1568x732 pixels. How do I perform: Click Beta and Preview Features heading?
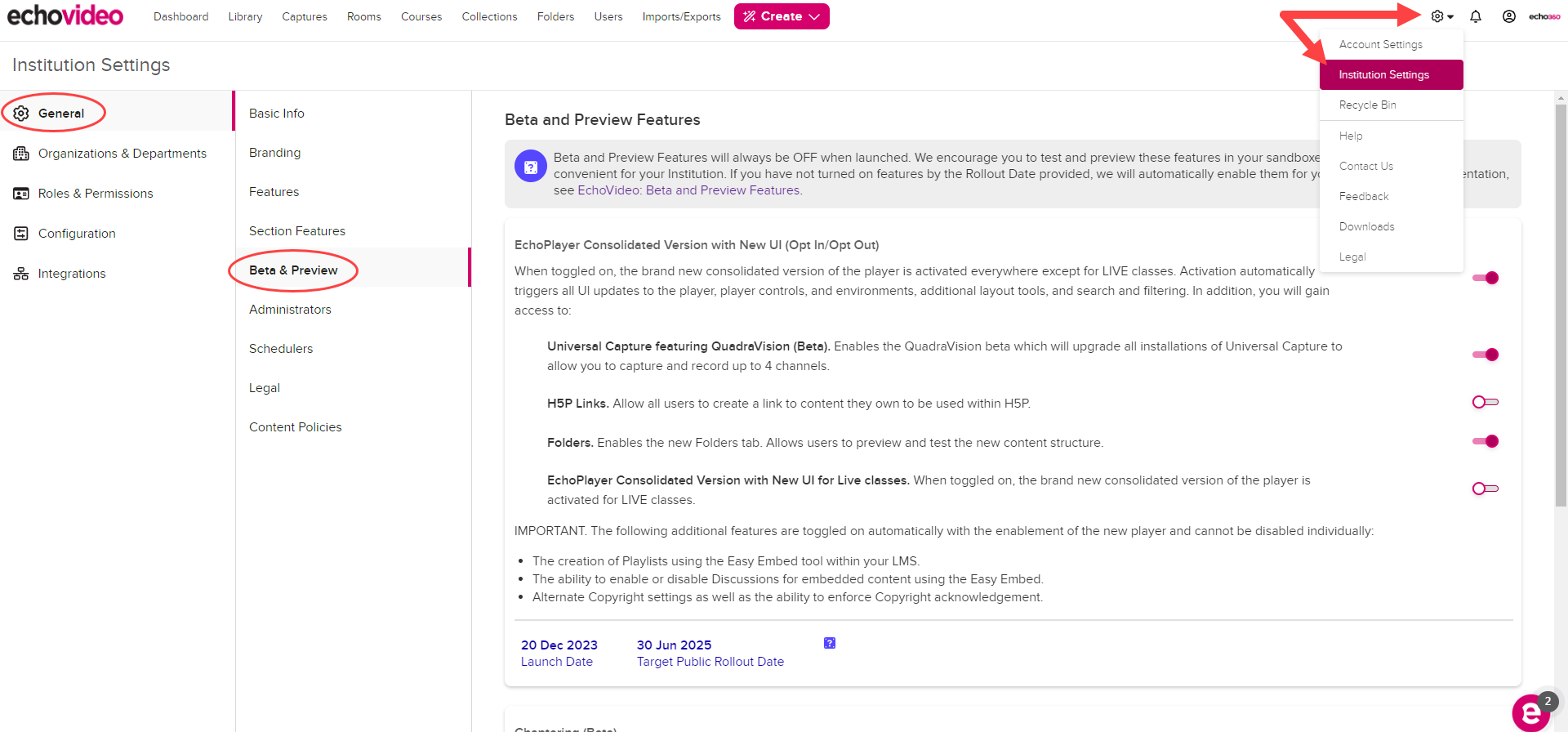(603, 120)
